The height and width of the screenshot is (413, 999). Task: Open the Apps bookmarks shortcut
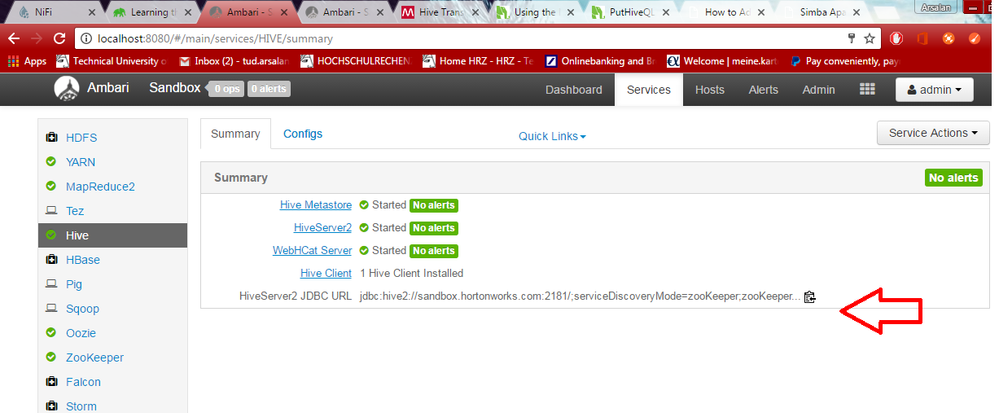[x=27, y=61]
